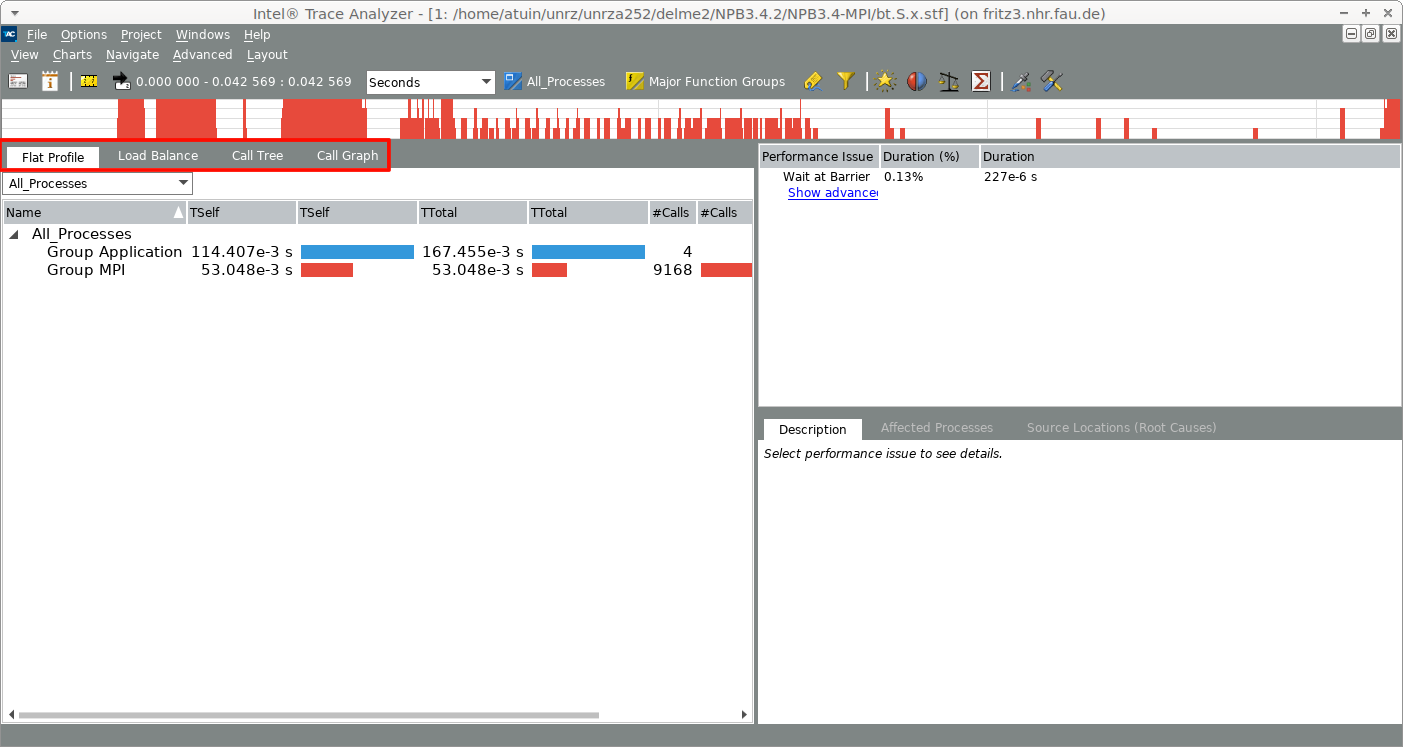This screenshot has width=1403, height=747.
Task: Click the Summary Page toolbar icon
Action: point(18,81)
